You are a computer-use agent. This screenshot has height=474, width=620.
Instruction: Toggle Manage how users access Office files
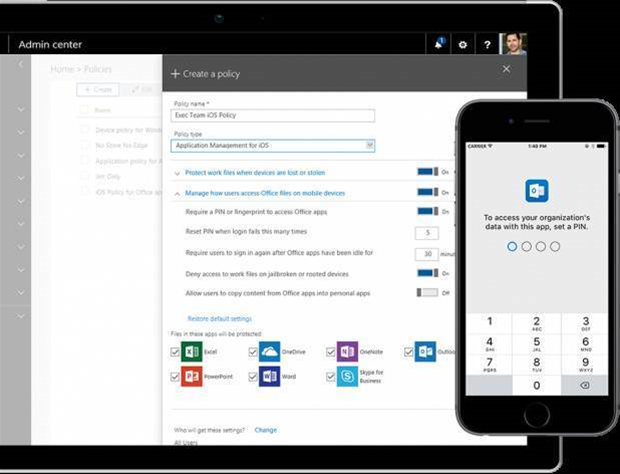pos(427,192)
